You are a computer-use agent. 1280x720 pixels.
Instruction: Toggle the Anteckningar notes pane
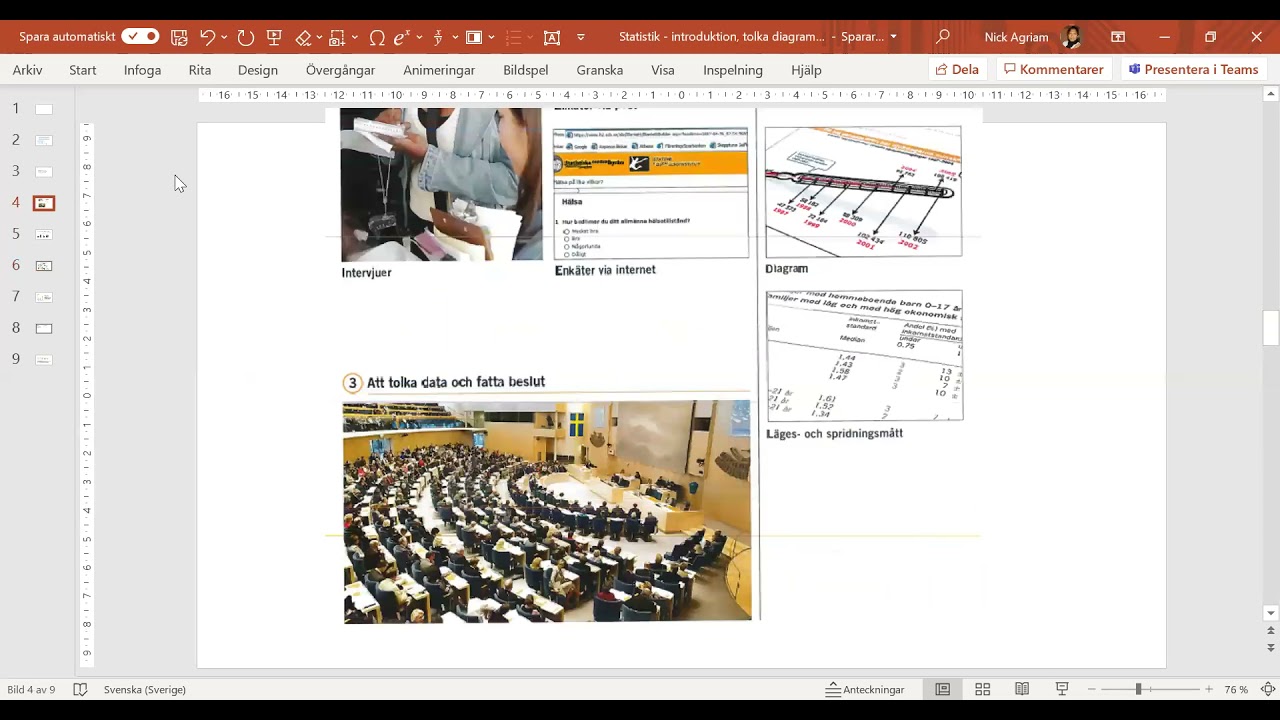(x=865, y=690)
